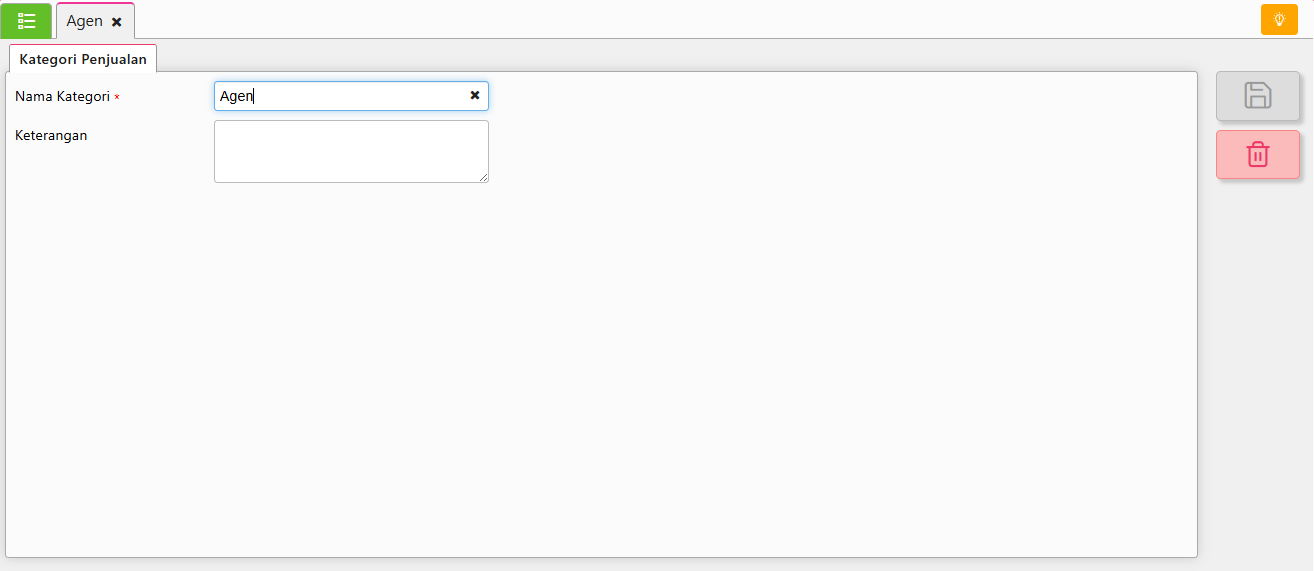
Task: Select the Kategori Penjualan tab
Action: point(83,59)
